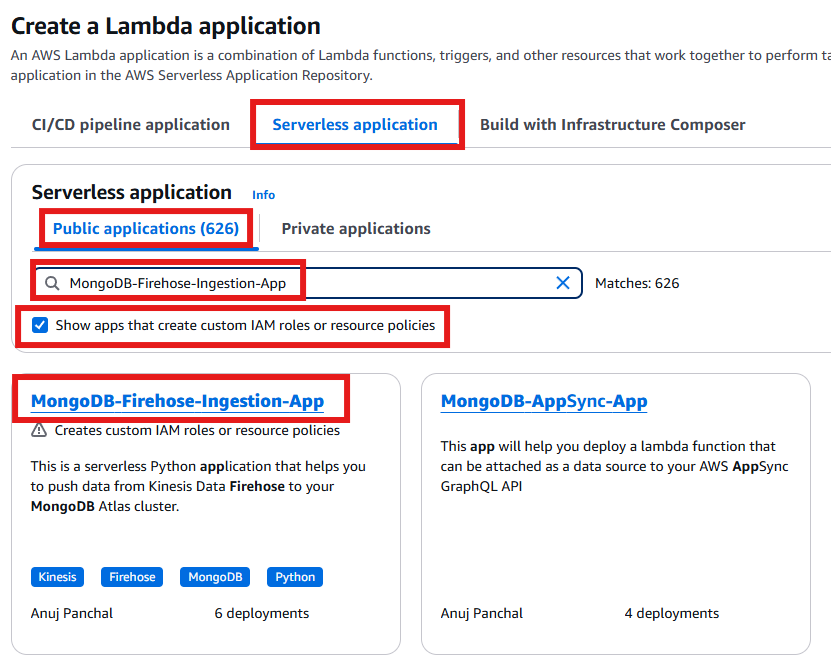
Task: Select the Serverless application tab
Action: coord(356,124)
